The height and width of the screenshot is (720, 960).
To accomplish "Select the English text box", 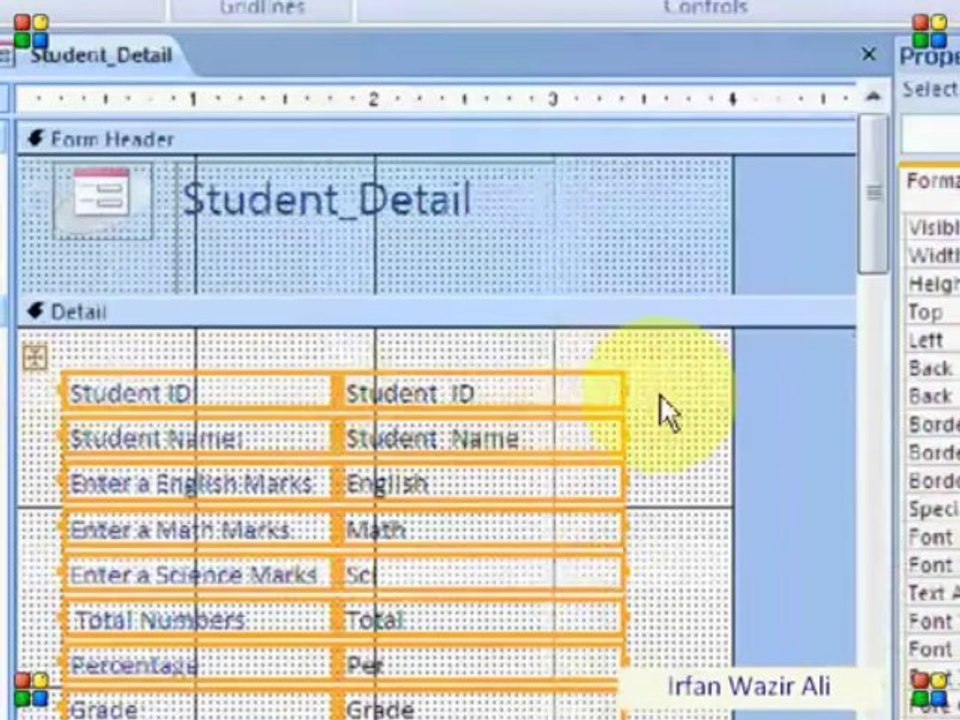I will [x=482, y=484].
